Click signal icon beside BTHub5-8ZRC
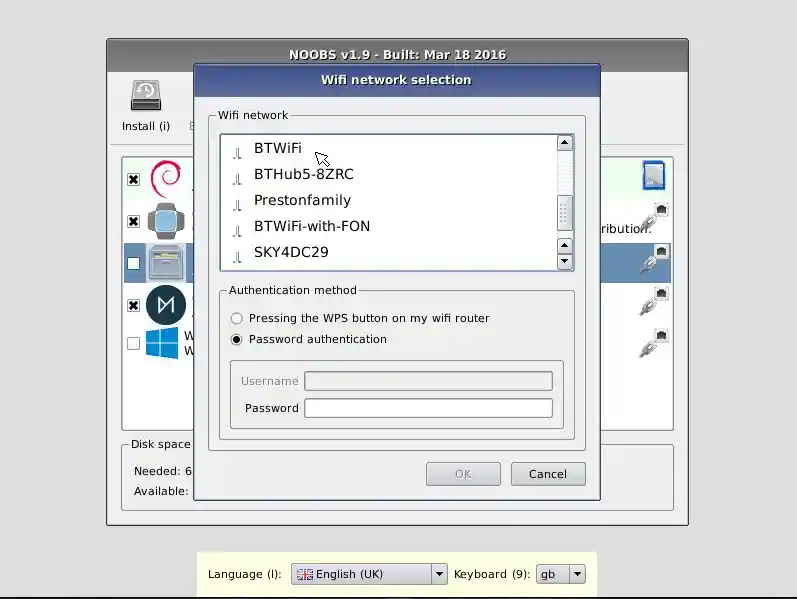The height and width of the screenshot is (599, 797). point(237,179)
